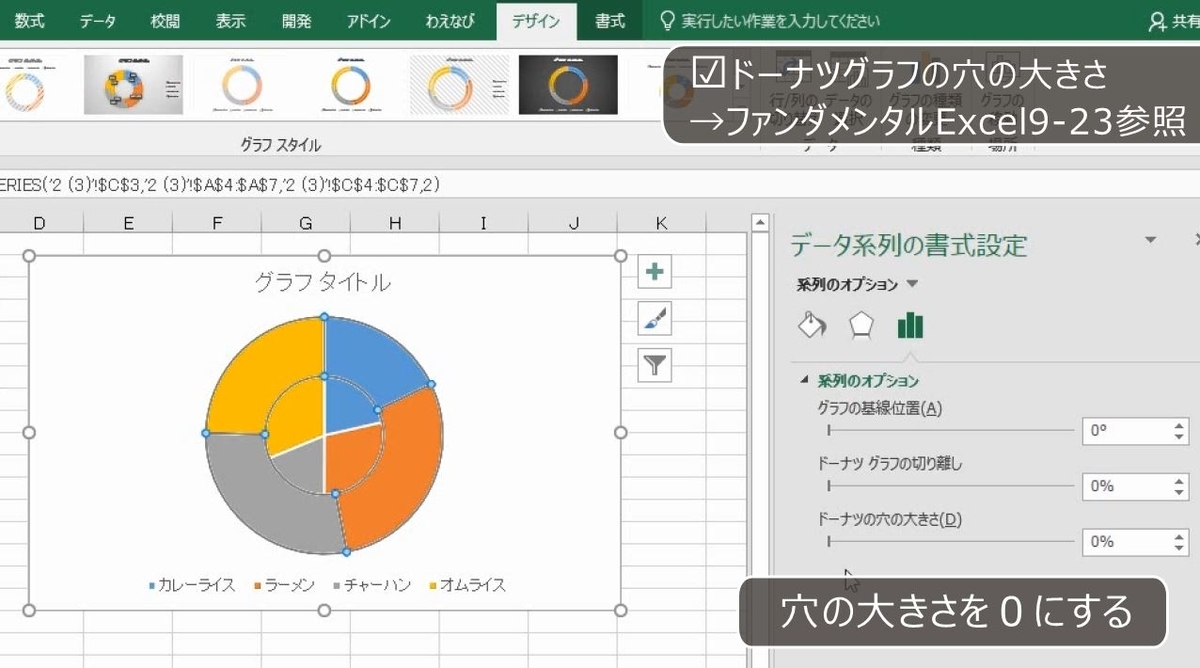Click the 0° angle value field
The width and height of the screenshot is (1200, 668).
click(1126, 431)
